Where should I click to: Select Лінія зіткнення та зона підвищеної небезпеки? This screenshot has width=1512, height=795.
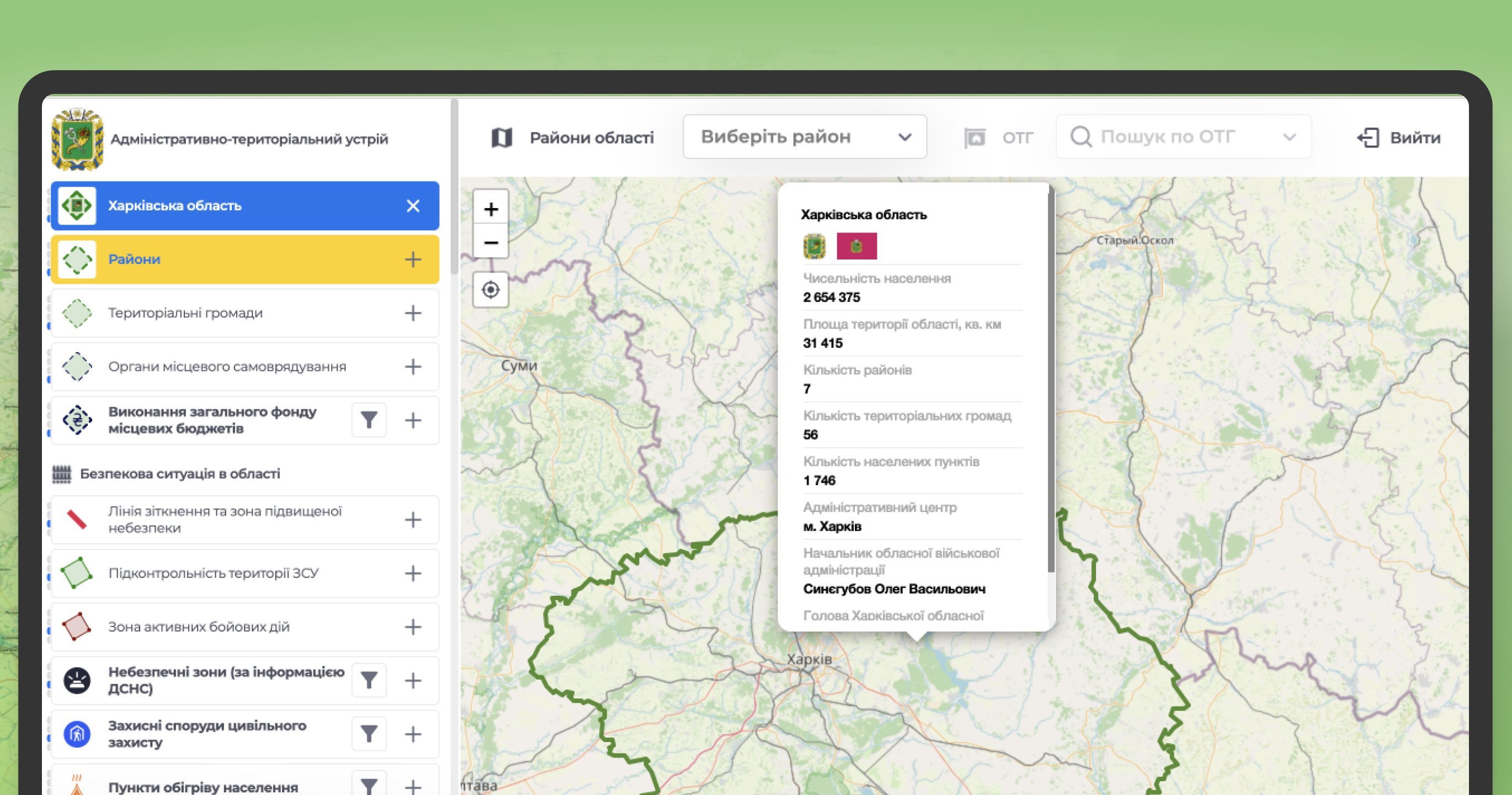[x=225, y=520]
